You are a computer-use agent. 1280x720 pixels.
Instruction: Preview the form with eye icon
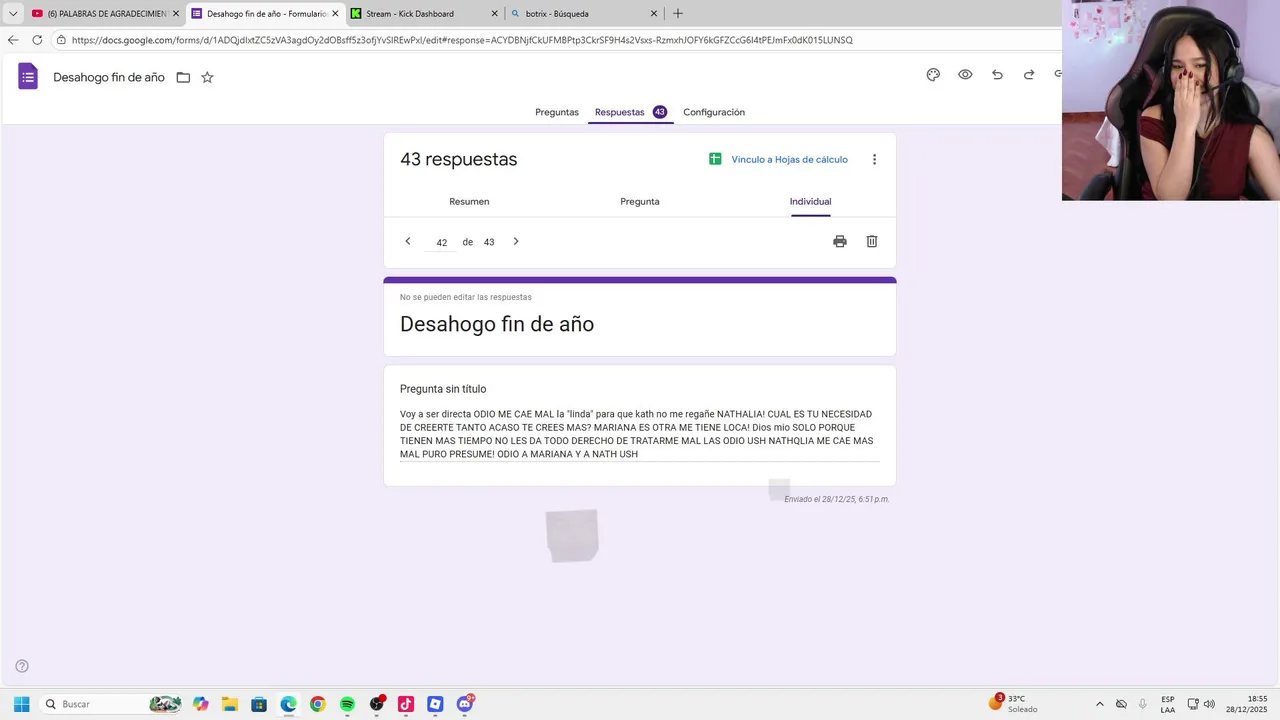coord(965,75)
